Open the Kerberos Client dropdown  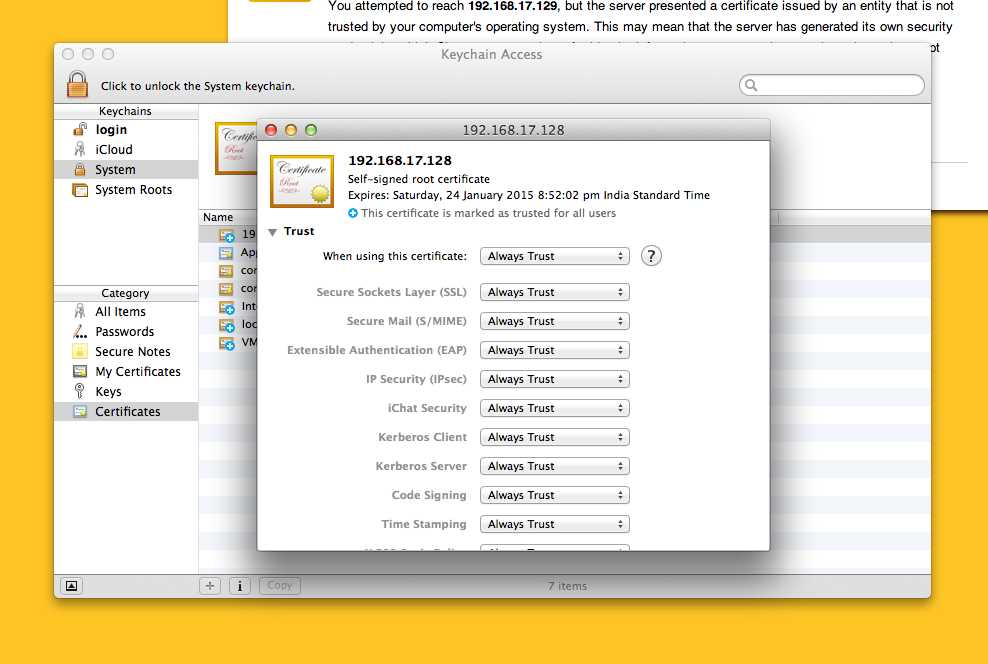(554, 437)
